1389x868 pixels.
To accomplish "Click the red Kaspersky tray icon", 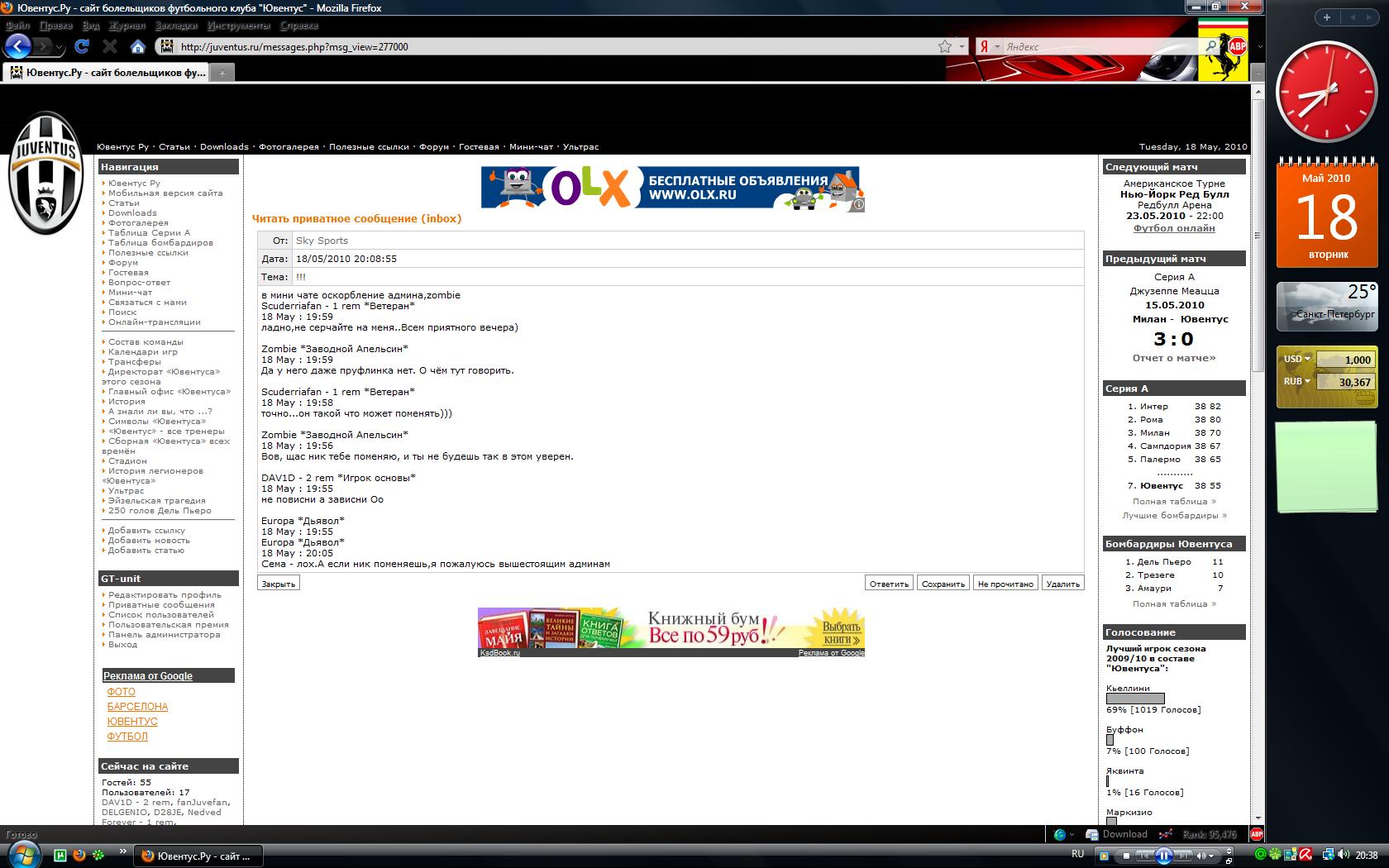I will 1305,855.
